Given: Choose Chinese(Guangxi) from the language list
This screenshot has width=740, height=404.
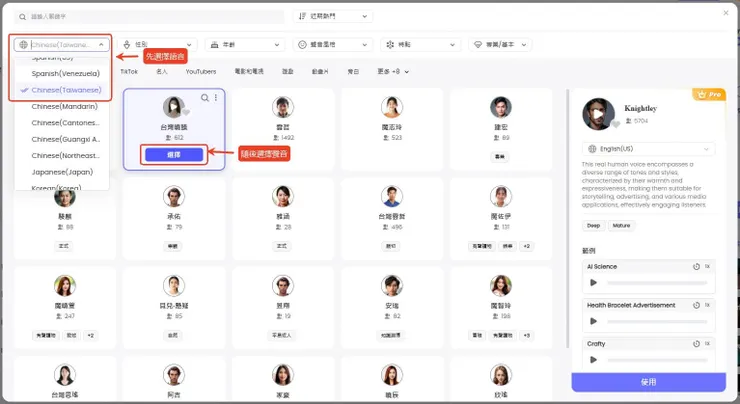Looking at the screenshot, I should click(x=62, y=139).
